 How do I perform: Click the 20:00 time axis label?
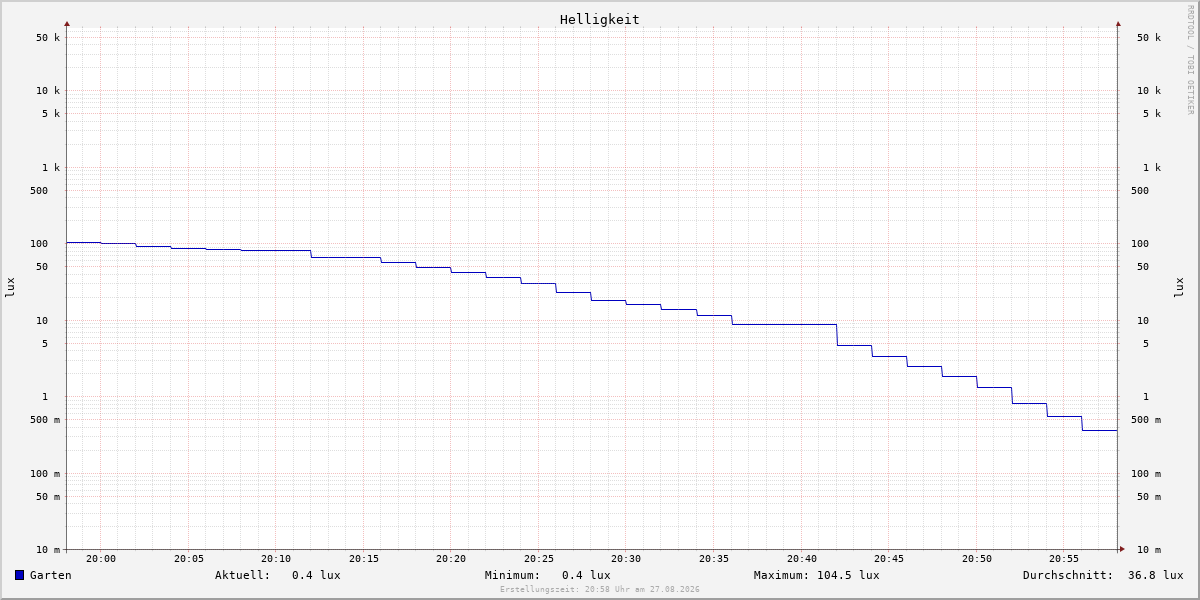click(x=101, y=559)
